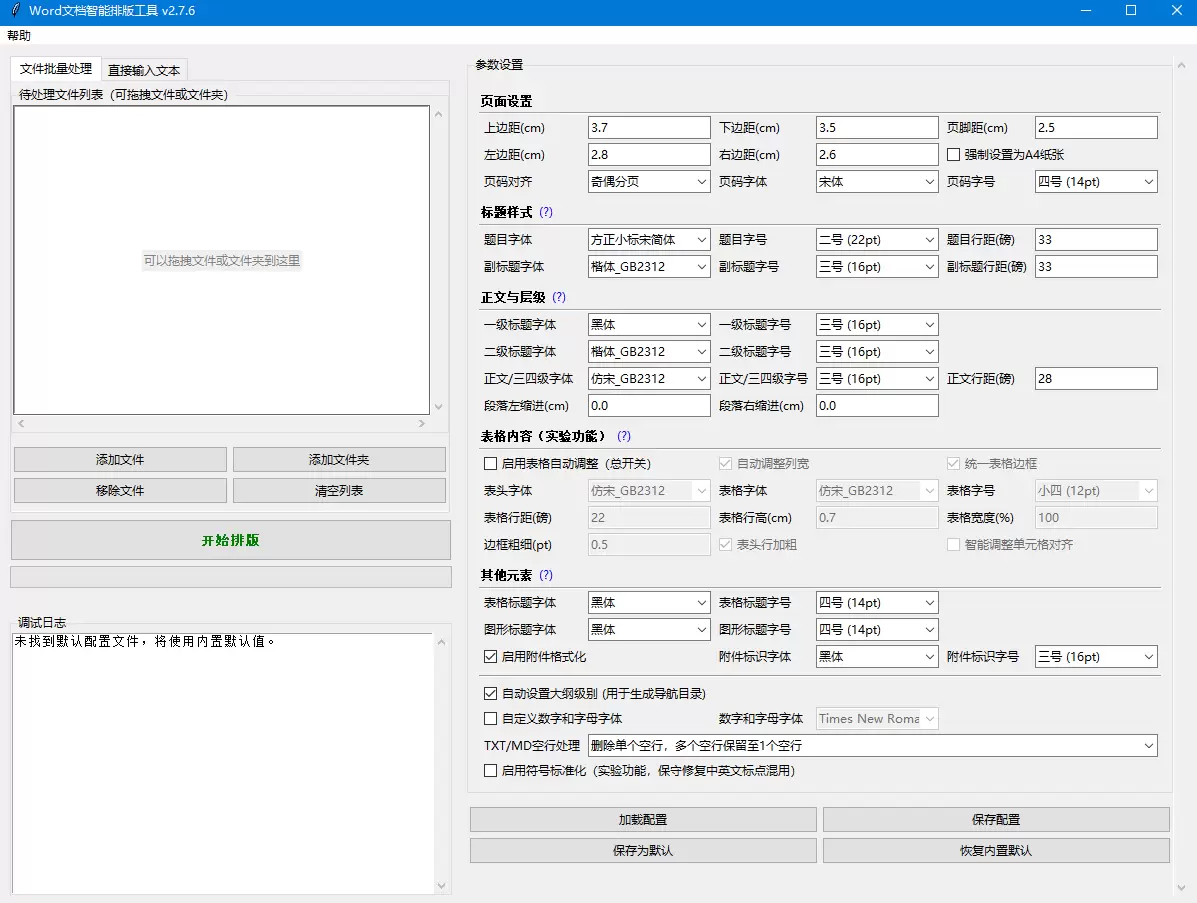Open 一级标题字体 dropdown 黑体
Viewport: 1197px width, 903px height.
649,324
